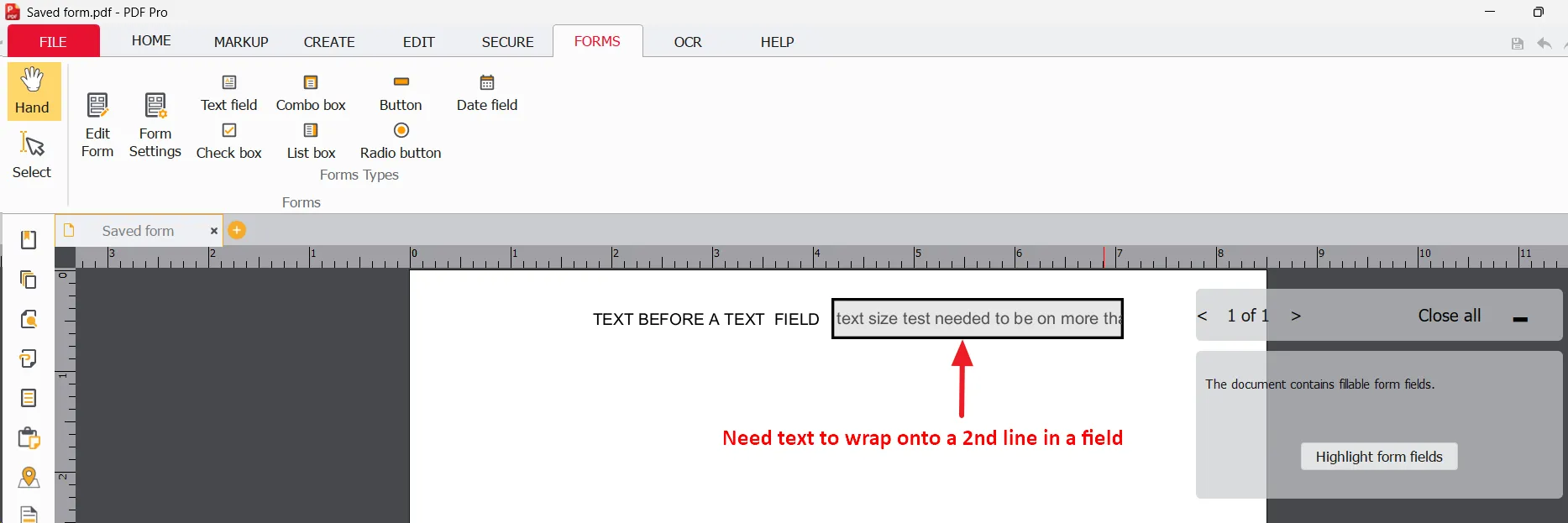
Task: Insert a Date field
Action: 487,93
